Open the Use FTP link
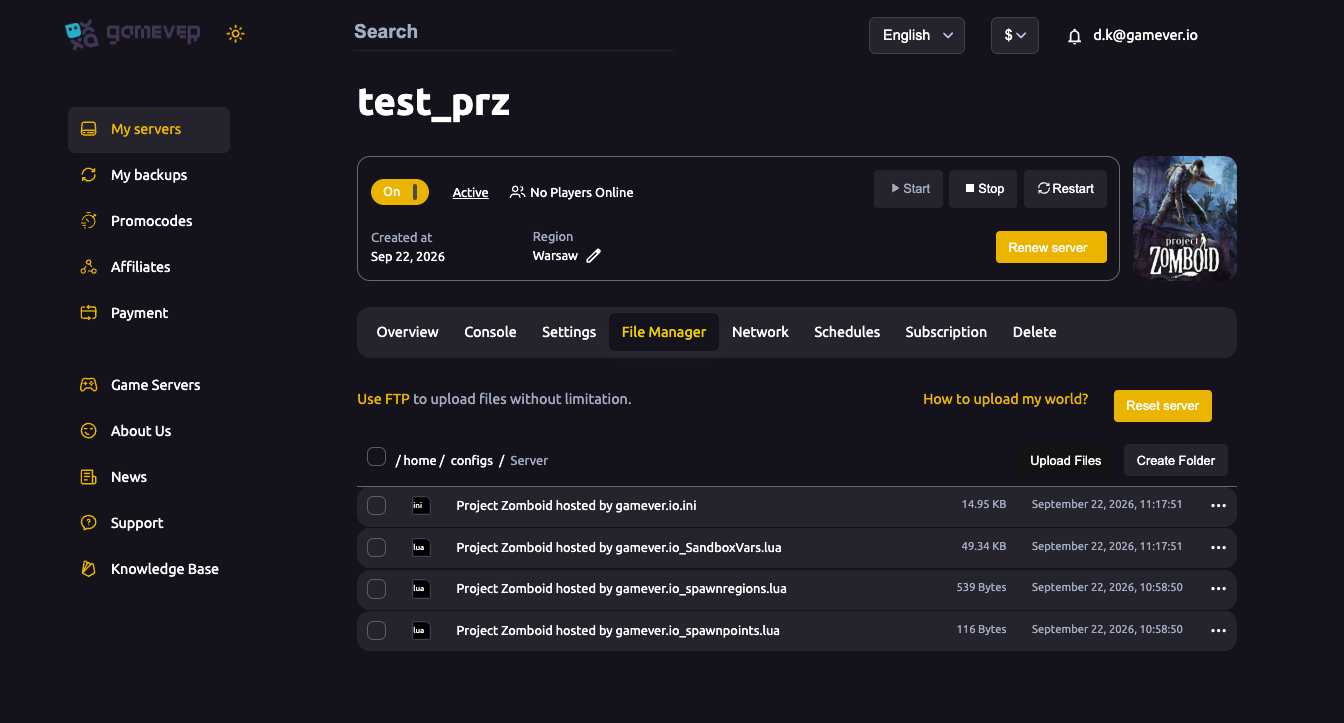This screenshot has width=1344, height=723. (383, 399)
